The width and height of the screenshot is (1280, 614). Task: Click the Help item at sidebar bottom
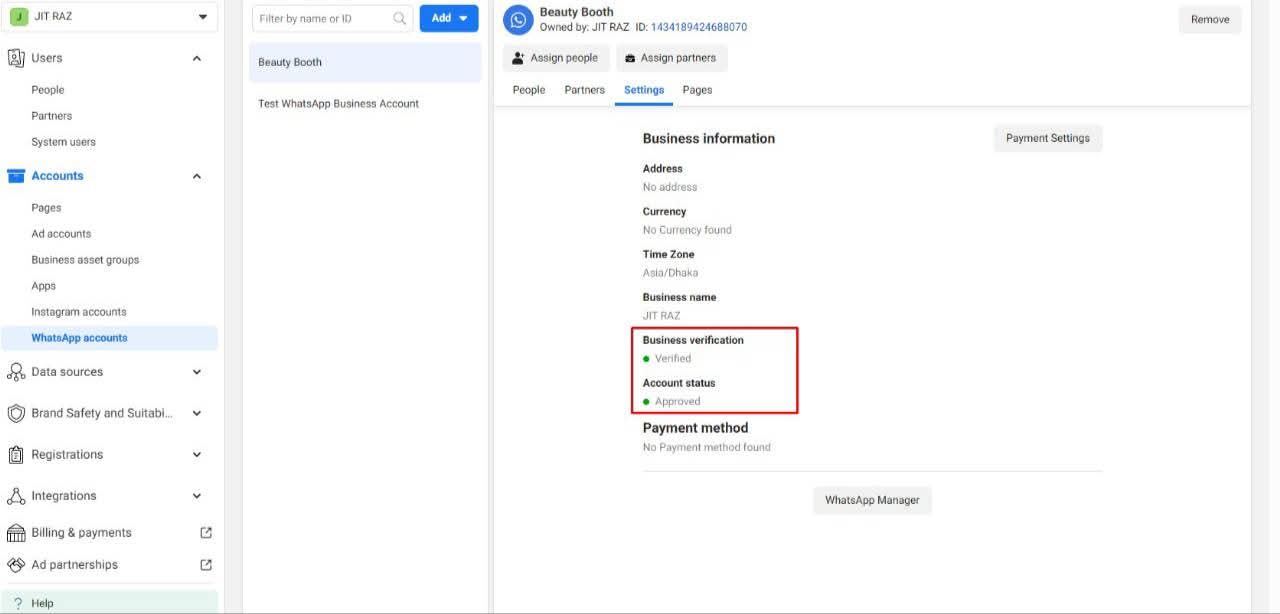pyautogui.click(x=110, y=603)
